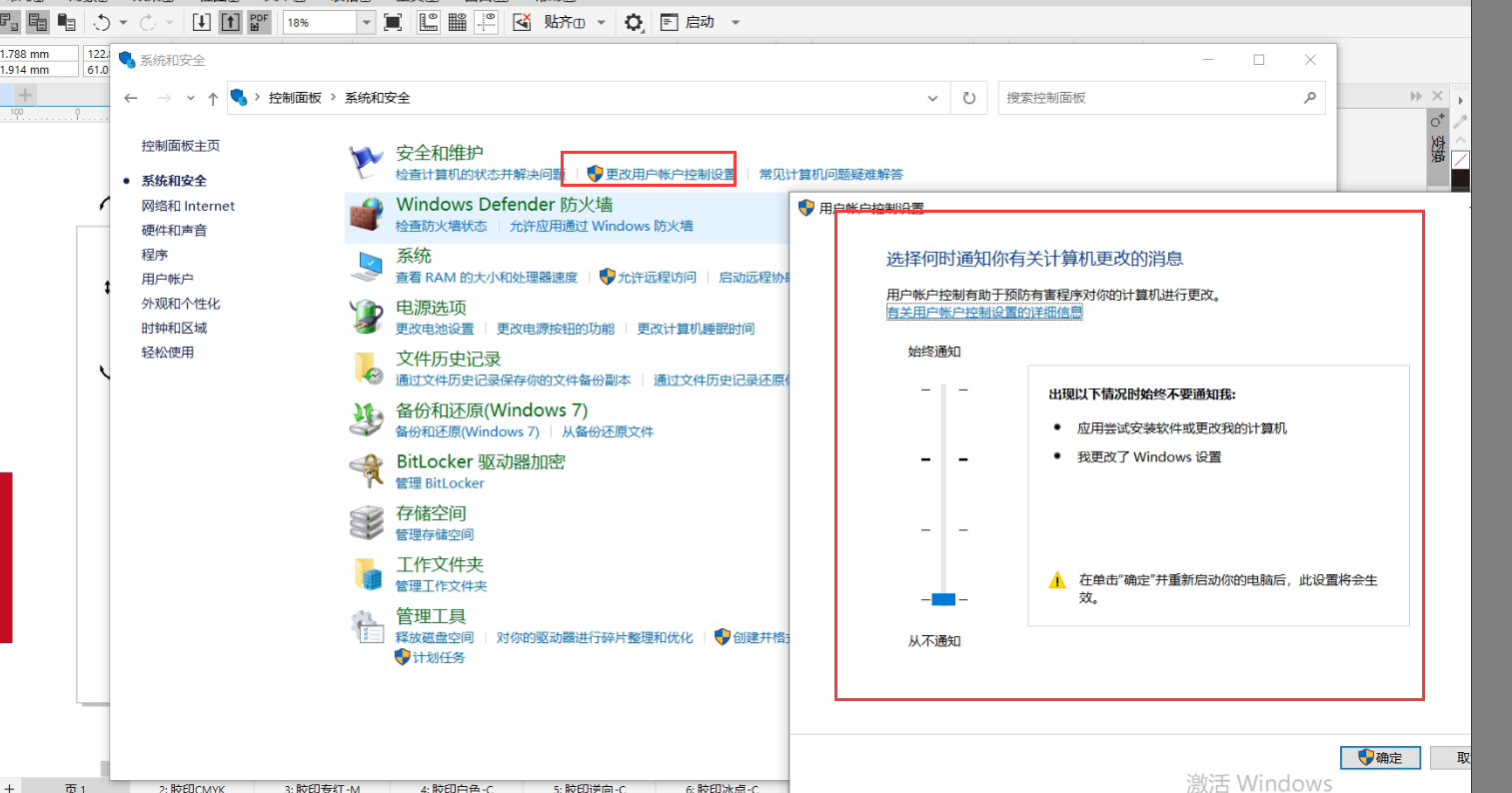The image size is (1512, 793).
Task: Click the full-screen preview icon
Action: pyautogui.click(x=393, y=22)
